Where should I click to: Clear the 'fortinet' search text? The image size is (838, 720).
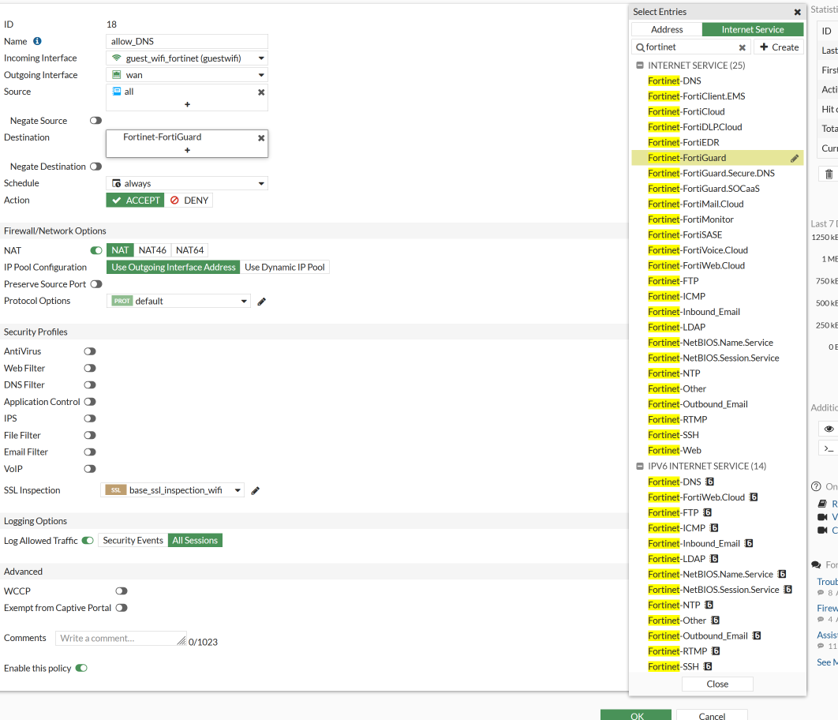click(742, 48)
